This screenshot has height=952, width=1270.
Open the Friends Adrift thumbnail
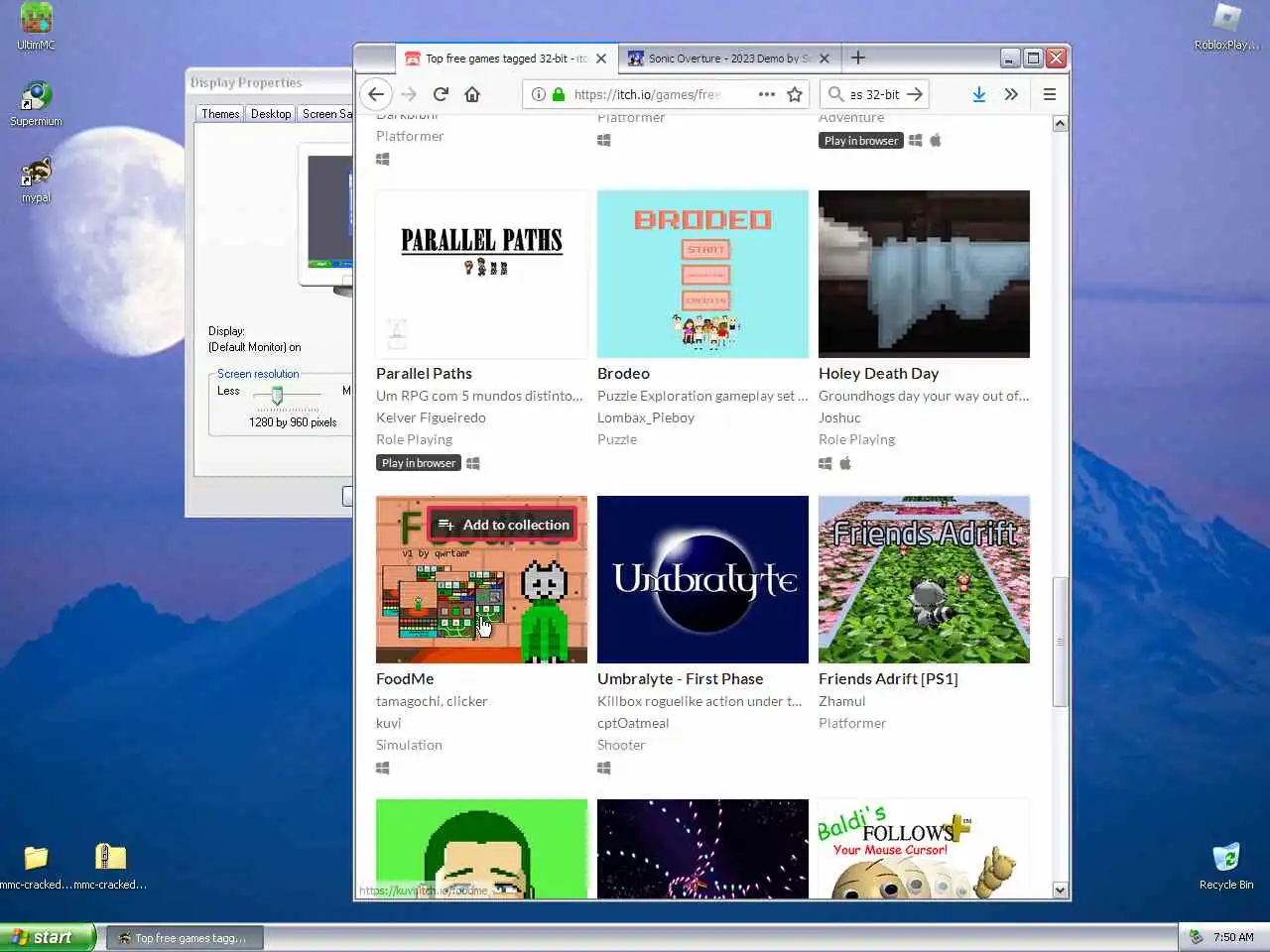pos(924,579)
